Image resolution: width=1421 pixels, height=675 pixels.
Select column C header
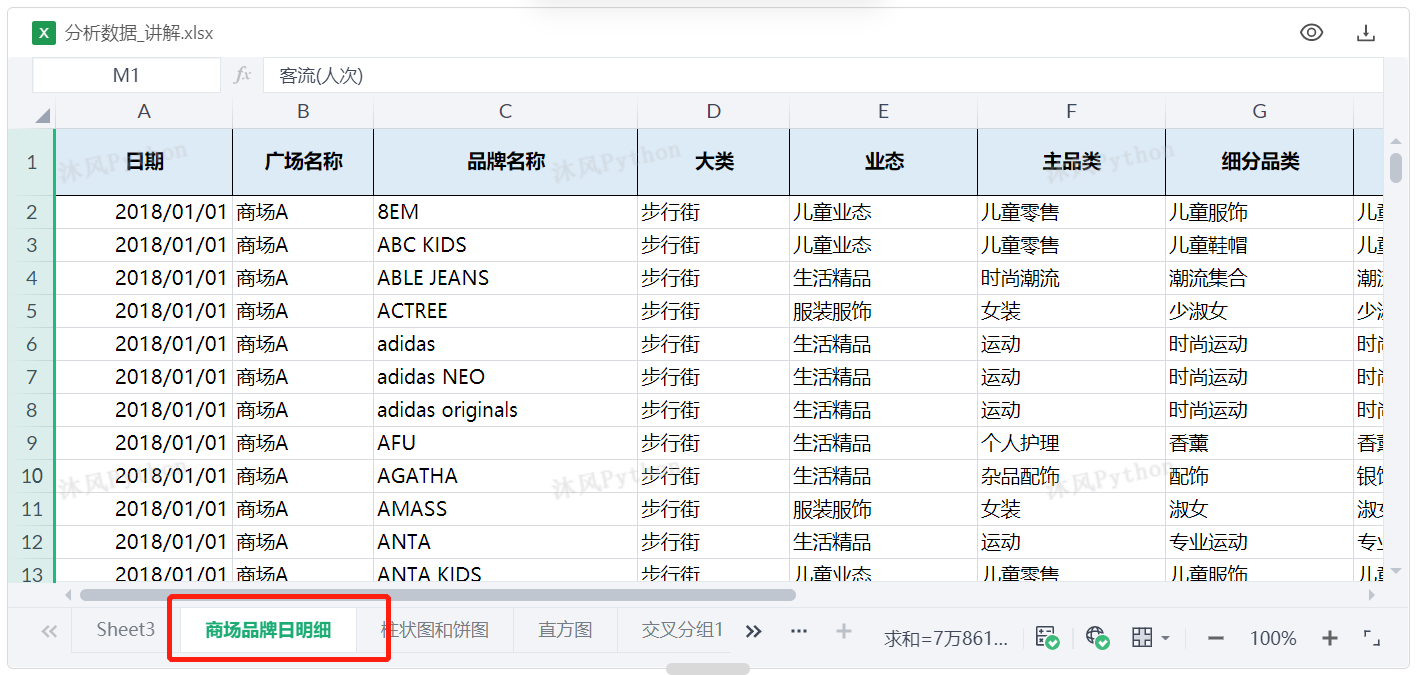[505, 111]
